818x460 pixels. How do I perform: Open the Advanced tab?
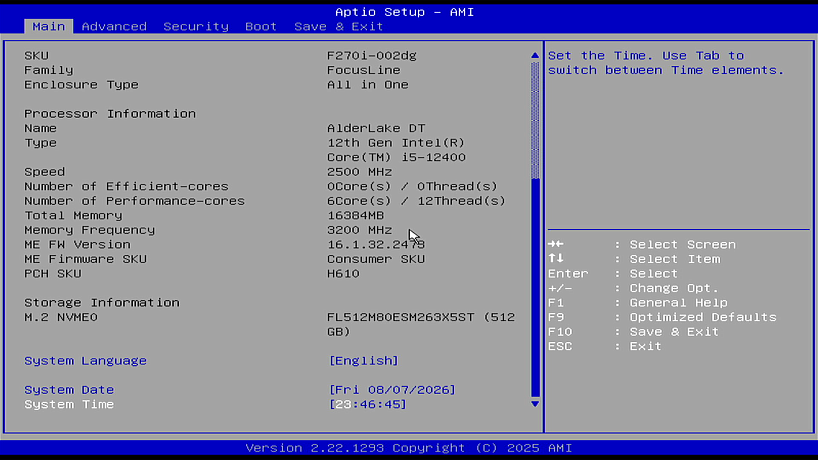(114, 27)
